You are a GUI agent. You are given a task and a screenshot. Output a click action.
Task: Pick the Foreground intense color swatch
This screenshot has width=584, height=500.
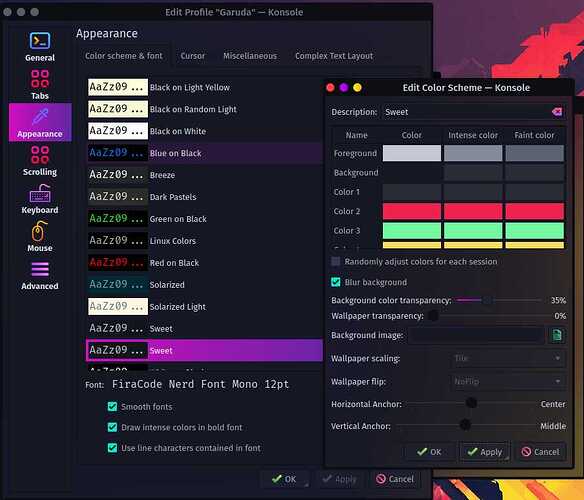pyautogui.click(x=473, y=153)
